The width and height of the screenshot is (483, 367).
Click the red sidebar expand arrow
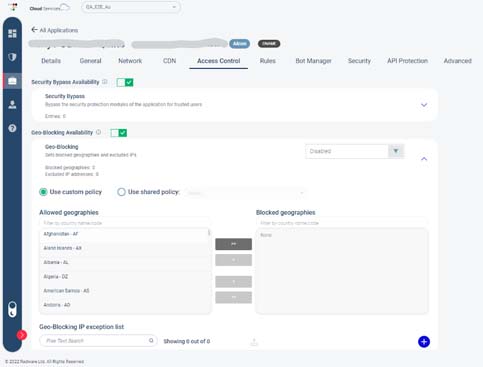(x=22, y=335)
